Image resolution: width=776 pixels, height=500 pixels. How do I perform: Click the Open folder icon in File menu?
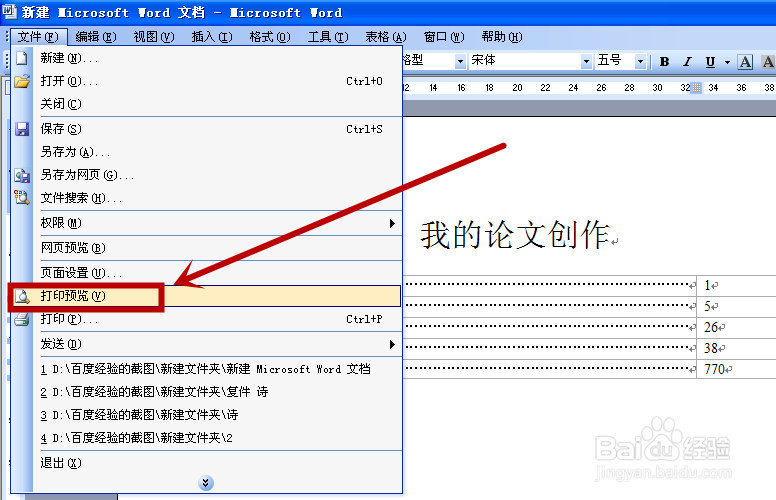(22, 81)
